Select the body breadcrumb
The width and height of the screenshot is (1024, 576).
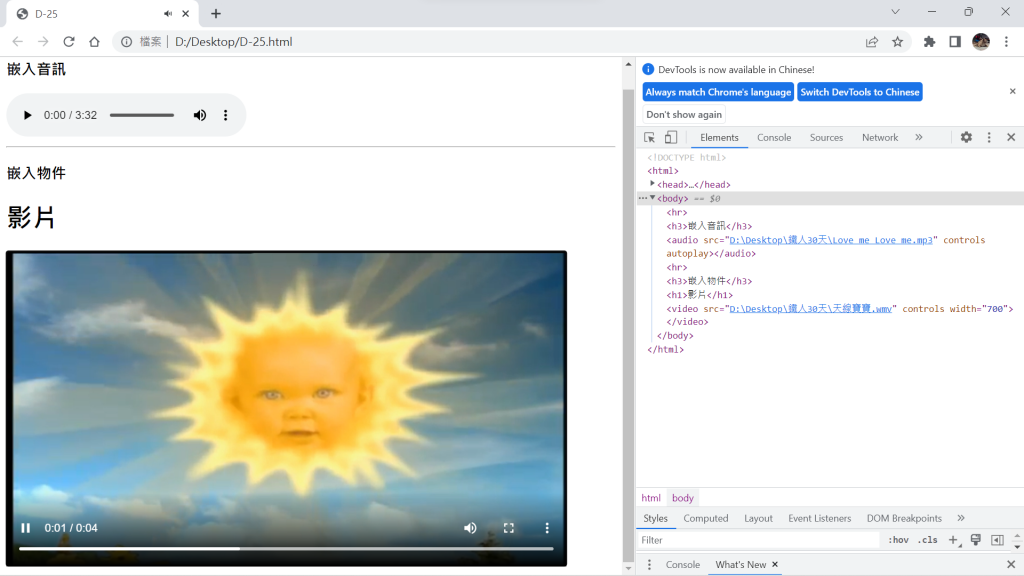click(682, 498)
